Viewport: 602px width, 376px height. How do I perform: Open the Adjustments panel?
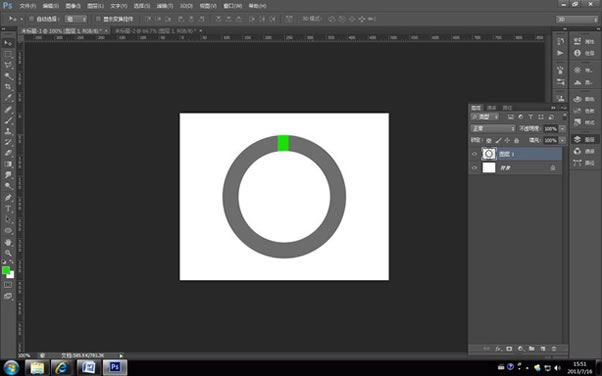(x=584, y=70)
